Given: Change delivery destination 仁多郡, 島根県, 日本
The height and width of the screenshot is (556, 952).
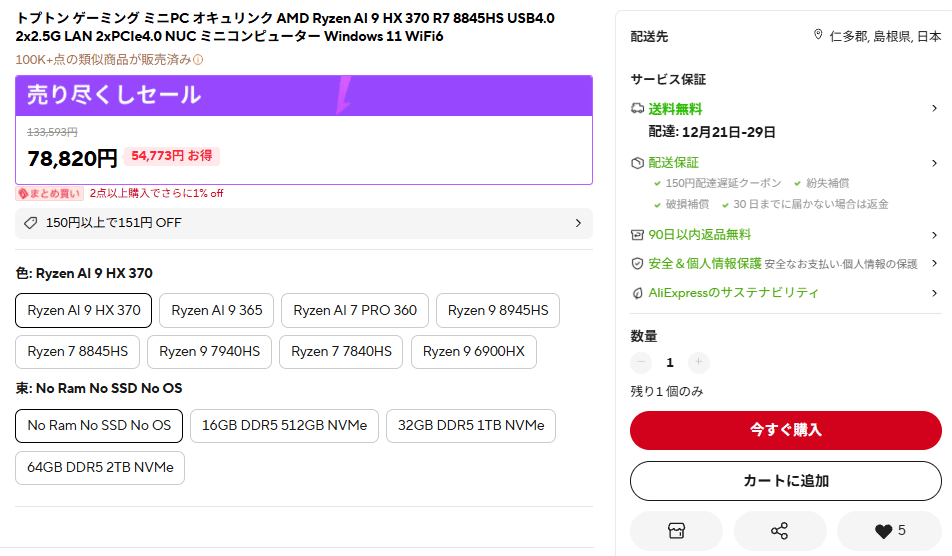Looking at the screenshot, I should coord(885,36).
